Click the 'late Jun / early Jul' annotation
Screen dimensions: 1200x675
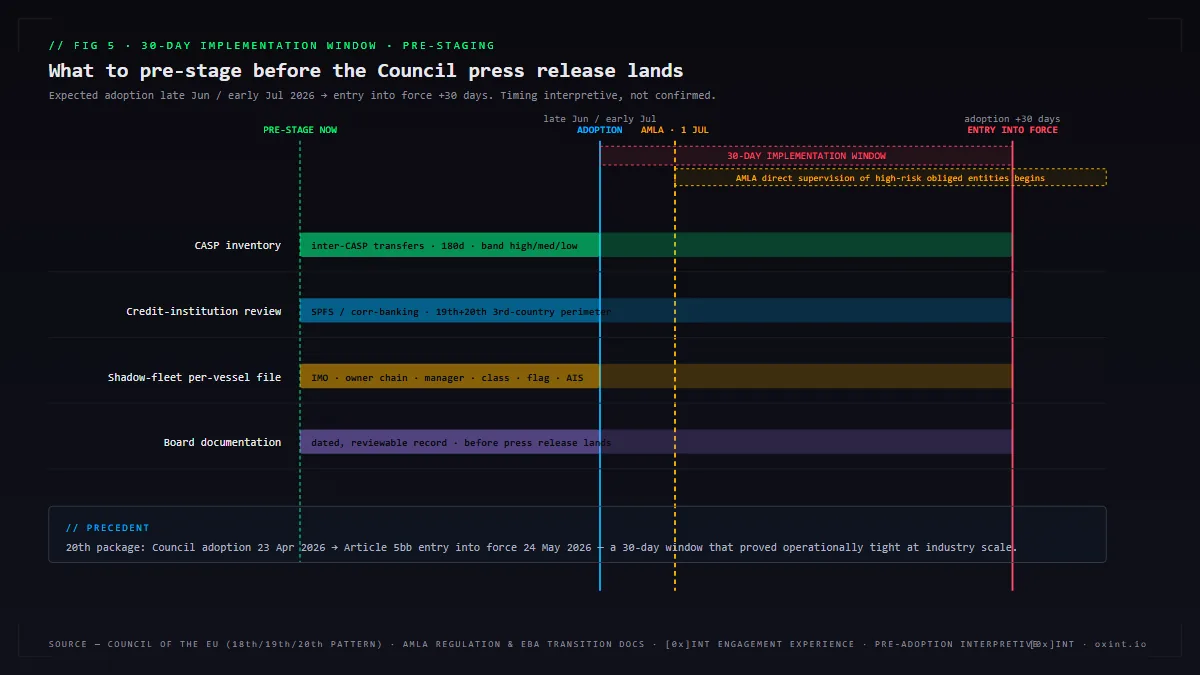click(x=600, y=119)
